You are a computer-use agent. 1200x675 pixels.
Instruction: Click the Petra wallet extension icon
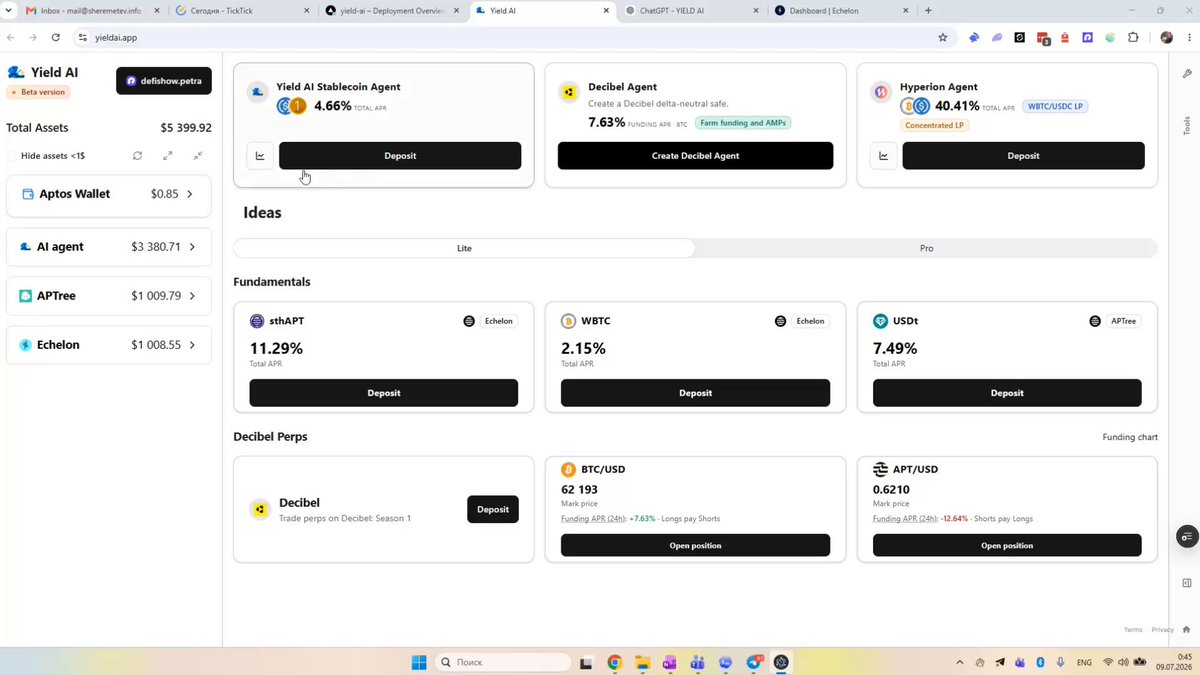coord(1088,37)
